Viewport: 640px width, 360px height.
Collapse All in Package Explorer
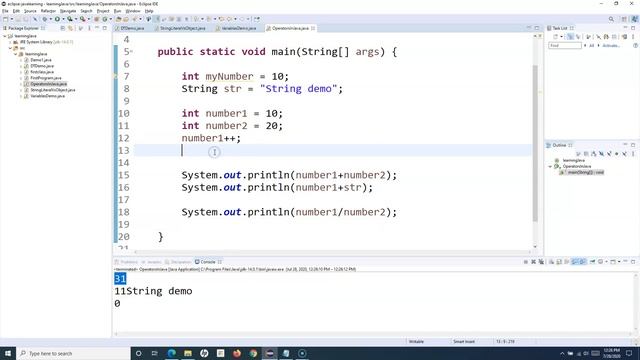coord(62,28)
